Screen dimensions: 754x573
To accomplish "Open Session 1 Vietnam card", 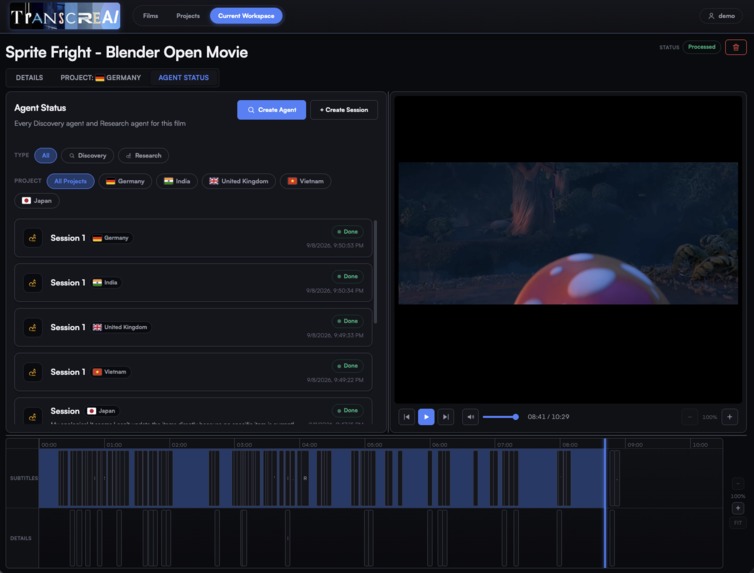I will [x=193, y=372].
